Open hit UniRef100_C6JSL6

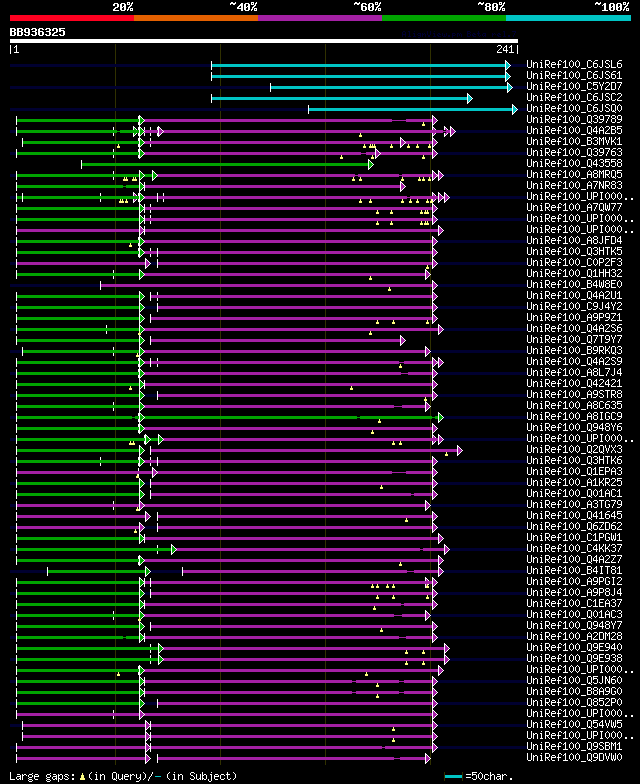(x=574, y=64)
